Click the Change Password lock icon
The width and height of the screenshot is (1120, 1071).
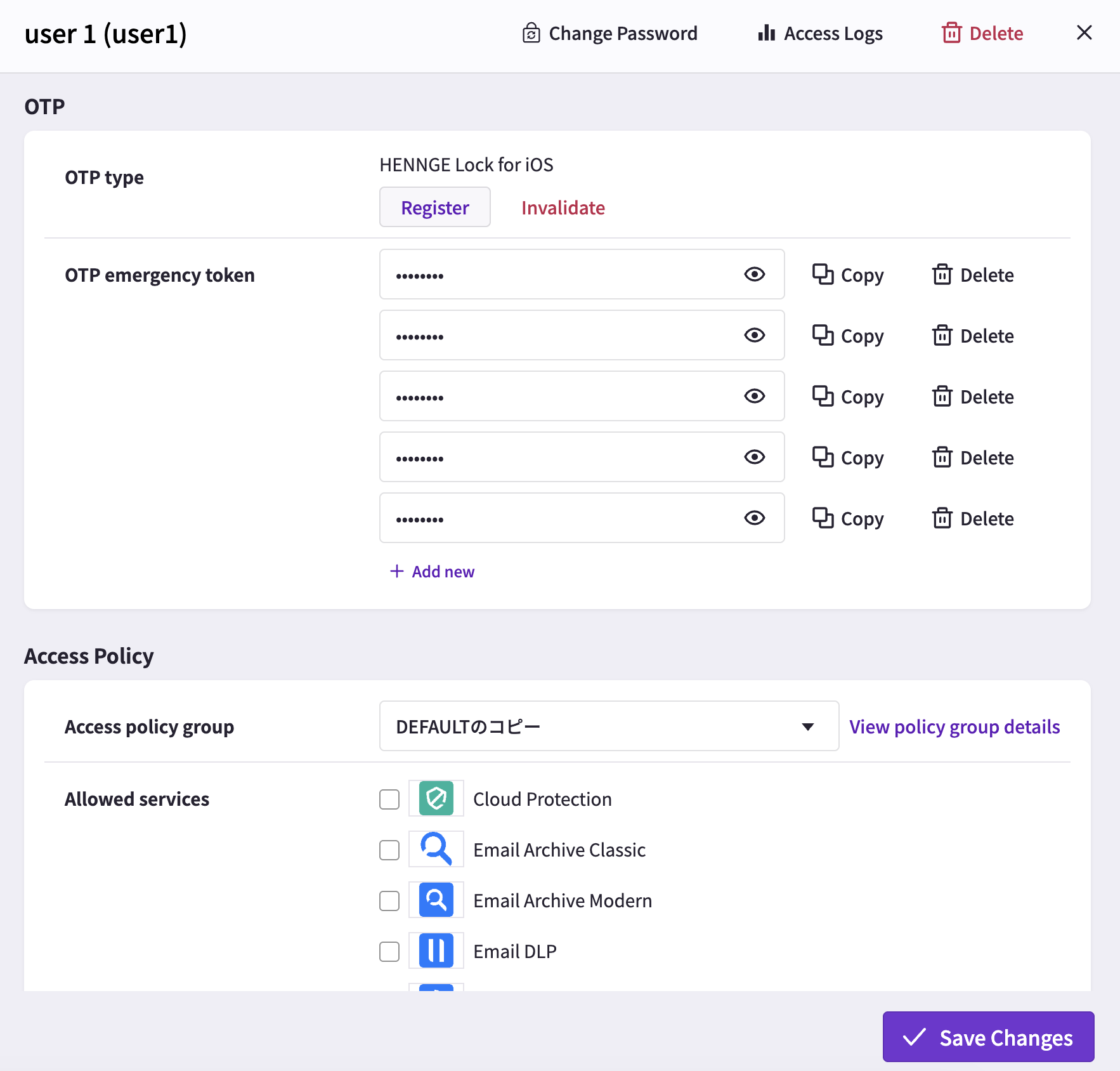tap(531, 33)
